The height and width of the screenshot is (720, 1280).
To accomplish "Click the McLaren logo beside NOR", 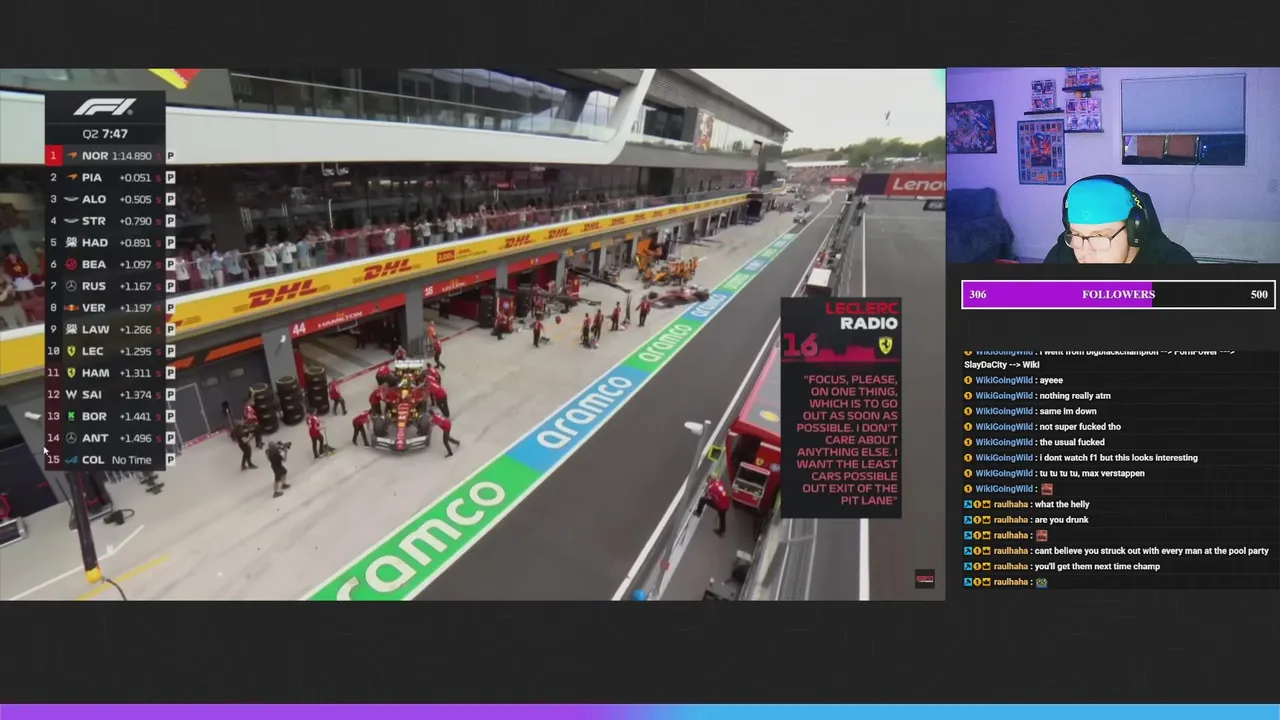I will [71, 156].
